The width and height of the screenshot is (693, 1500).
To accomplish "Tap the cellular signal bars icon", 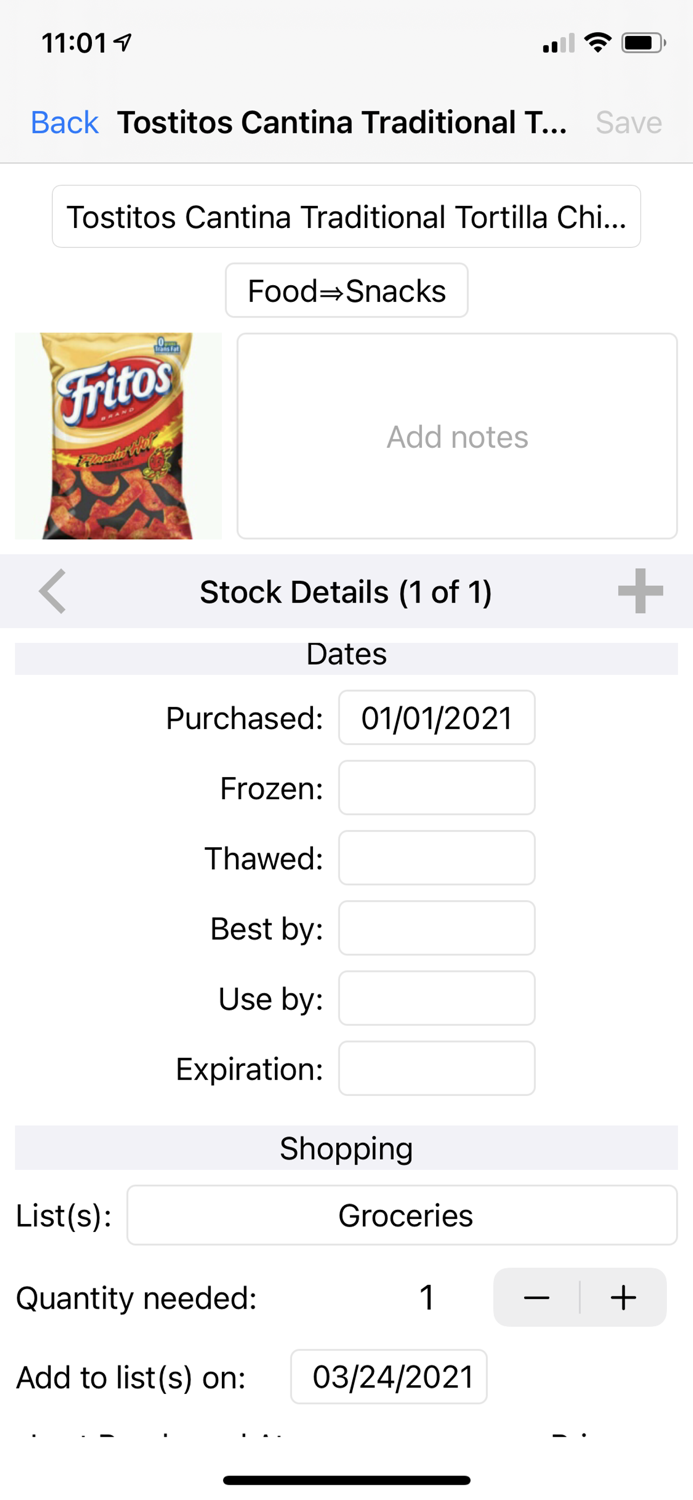I will (557, 42).
